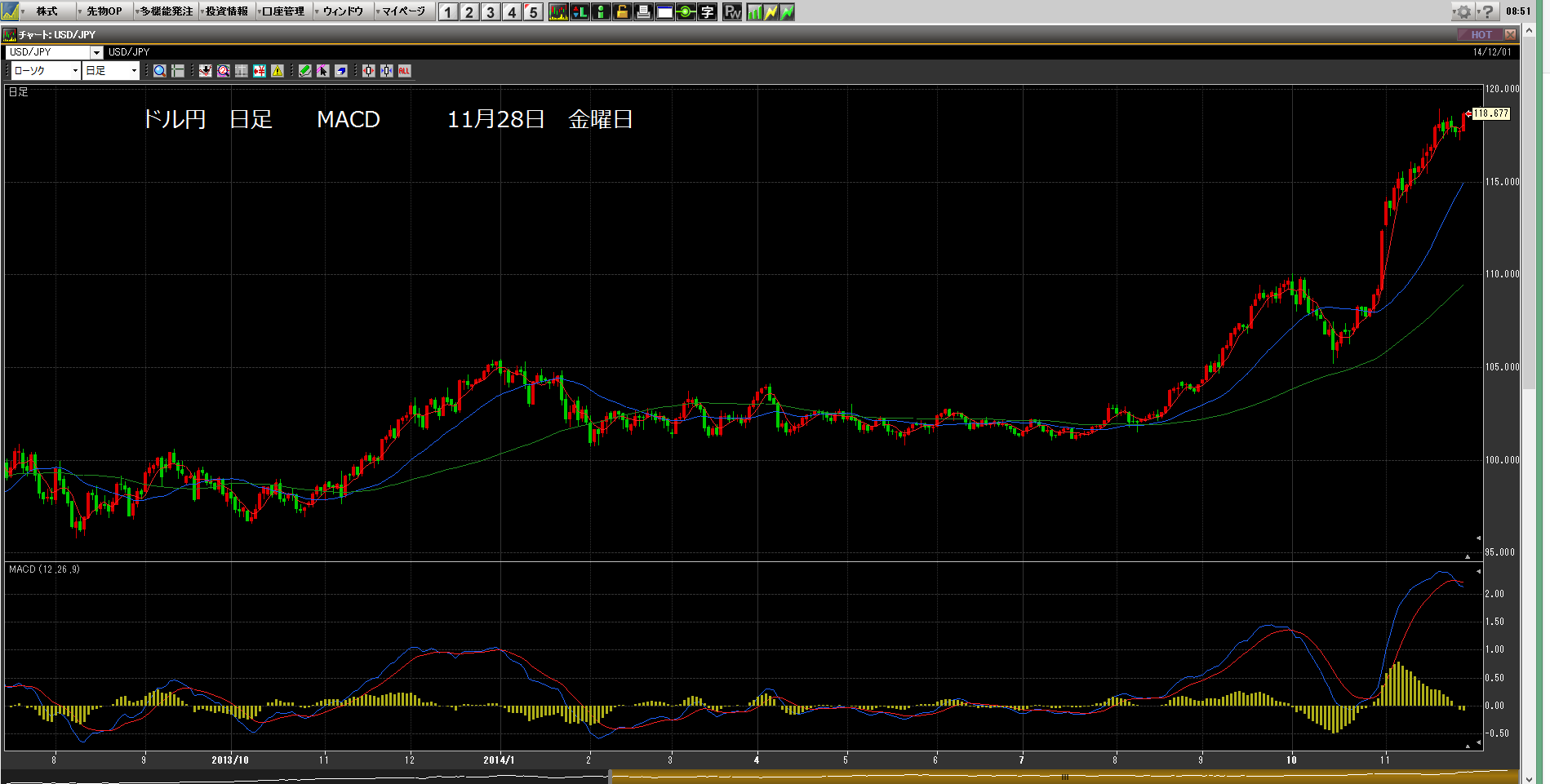Click the 字 font size icon
The height and width of the screenshot is (784, 1550).
[707, 12]
